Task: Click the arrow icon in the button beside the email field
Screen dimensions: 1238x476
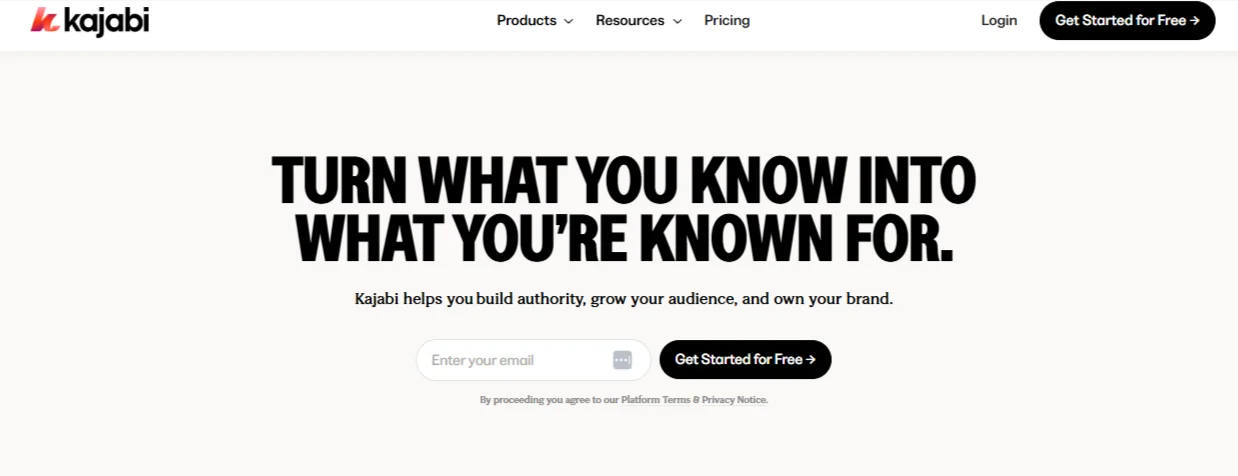Action: click(x=811, y=360)
